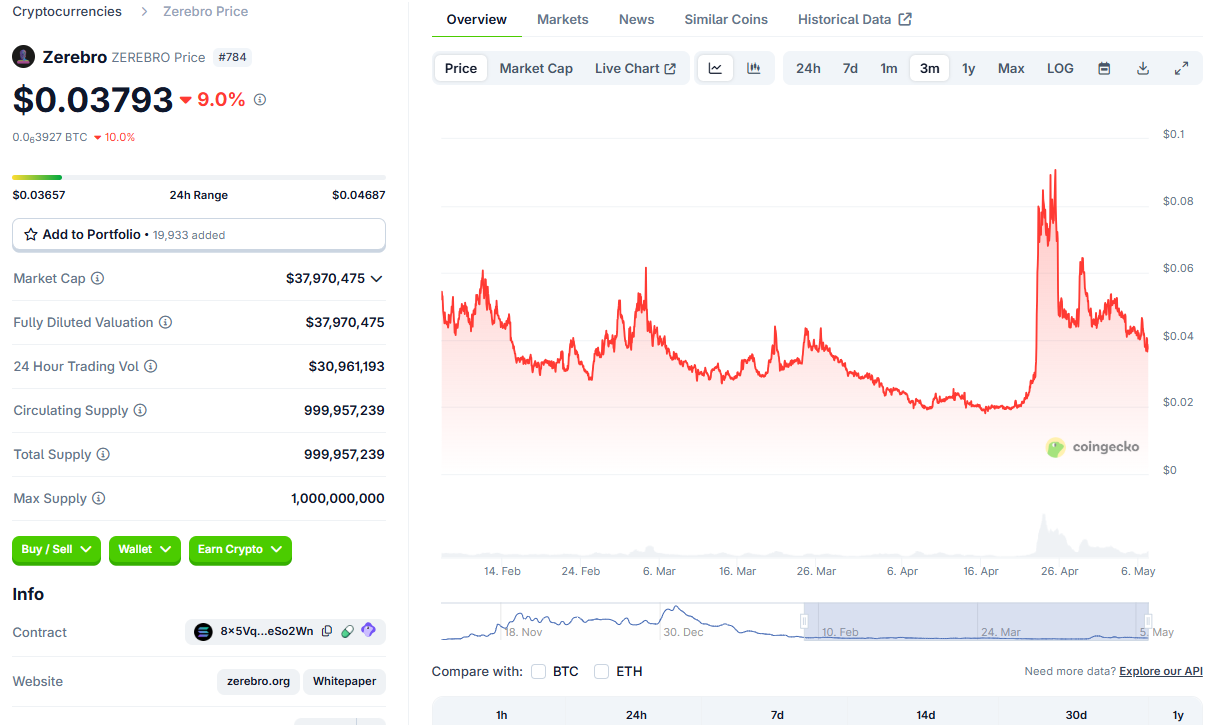Open the calendar date range picker

(1104, 68)
